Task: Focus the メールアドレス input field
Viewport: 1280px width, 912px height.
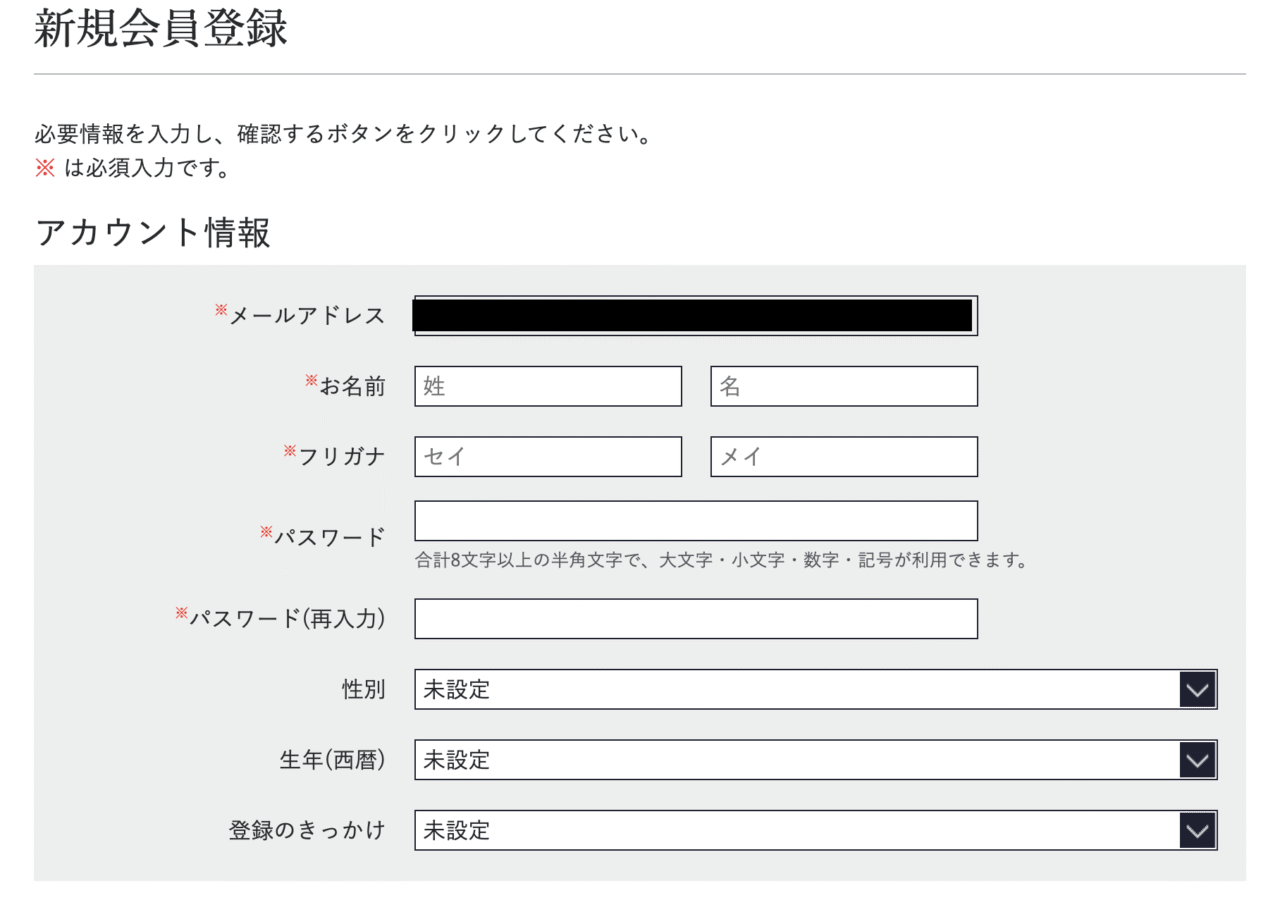Action: pyautogui.click(x=696, y=316)
